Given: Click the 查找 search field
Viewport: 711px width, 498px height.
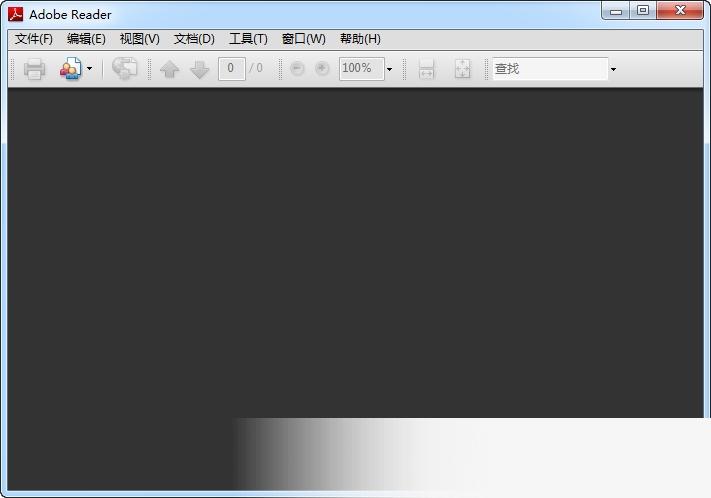Looking at the screenshot, I should pyautogui.click(x=550, y=69).
